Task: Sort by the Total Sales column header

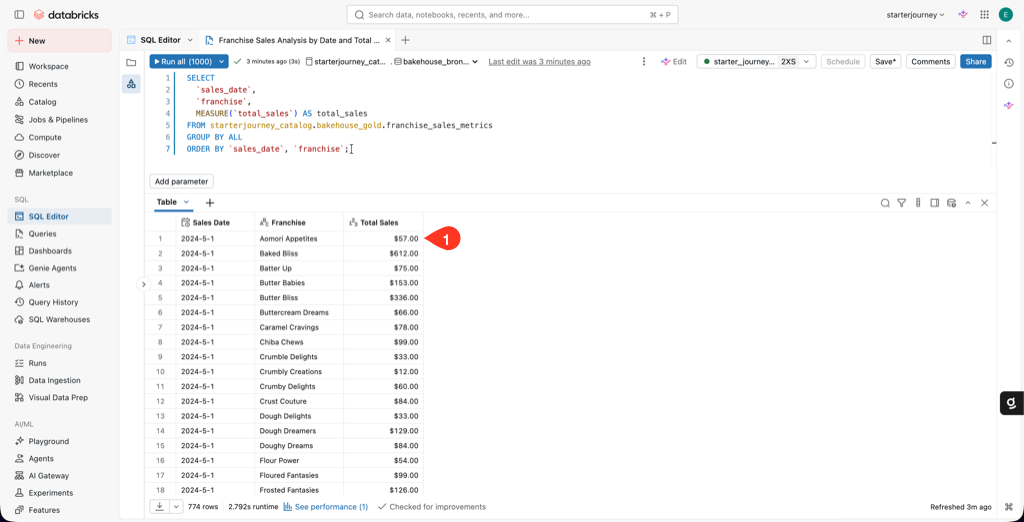Action: (383, 222)
